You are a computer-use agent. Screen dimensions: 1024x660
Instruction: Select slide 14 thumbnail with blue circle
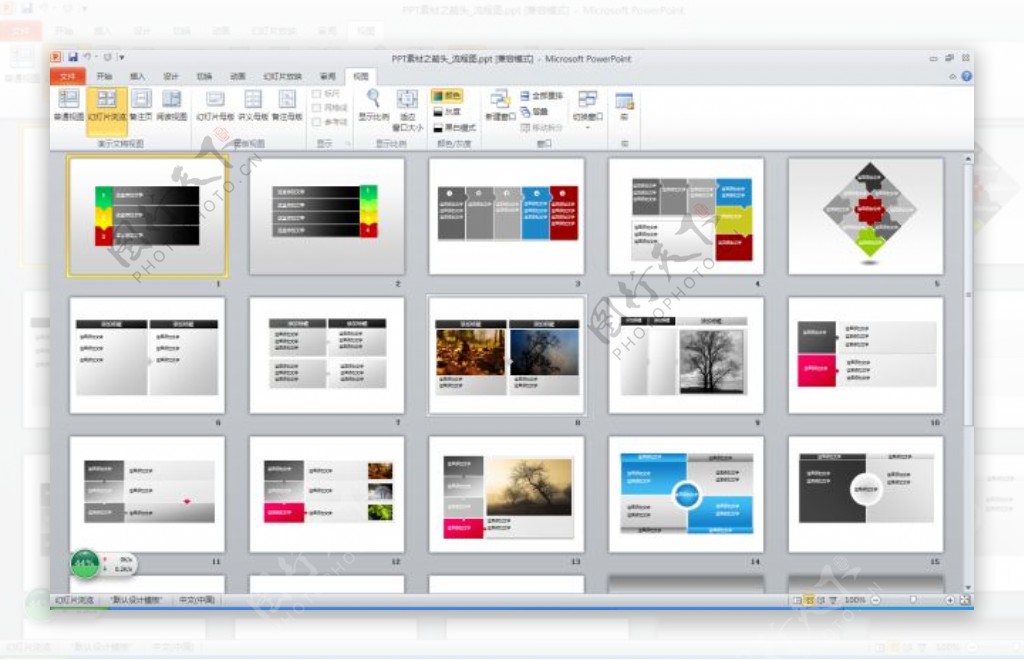coord(686,494)
